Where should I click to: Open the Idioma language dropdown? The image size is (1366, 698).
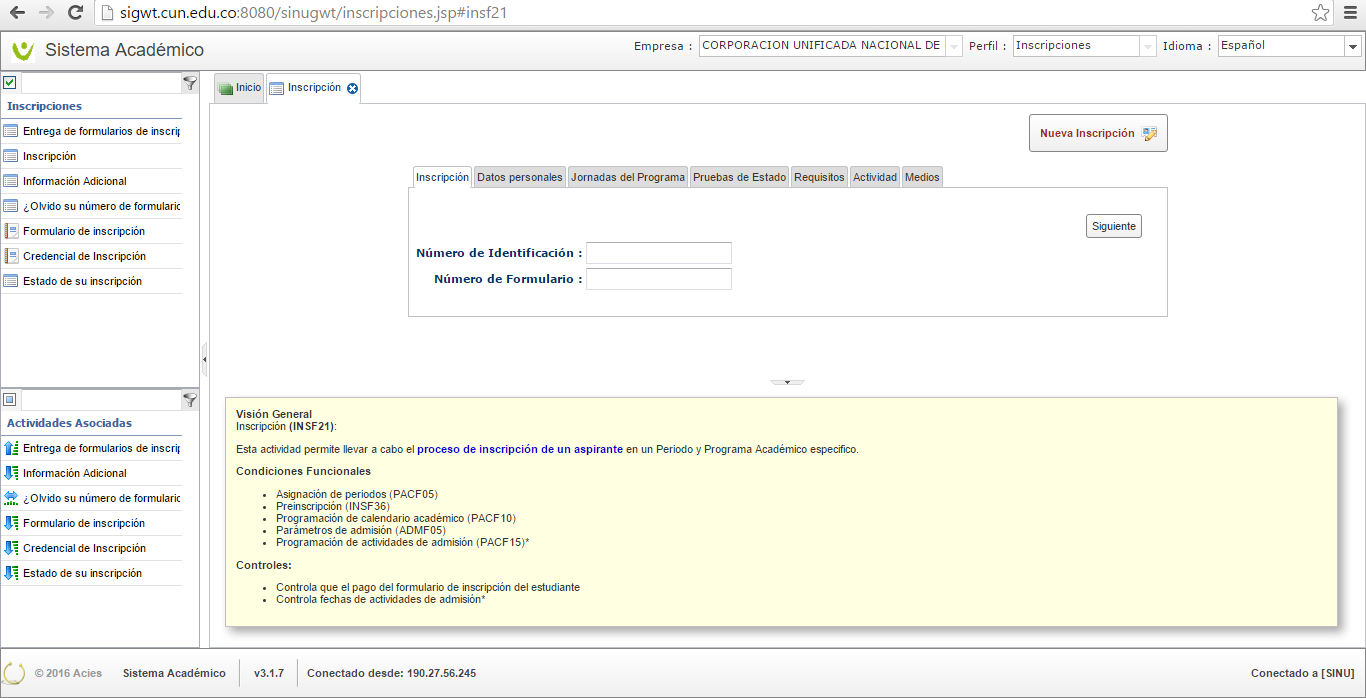(x=1352, y=46)
